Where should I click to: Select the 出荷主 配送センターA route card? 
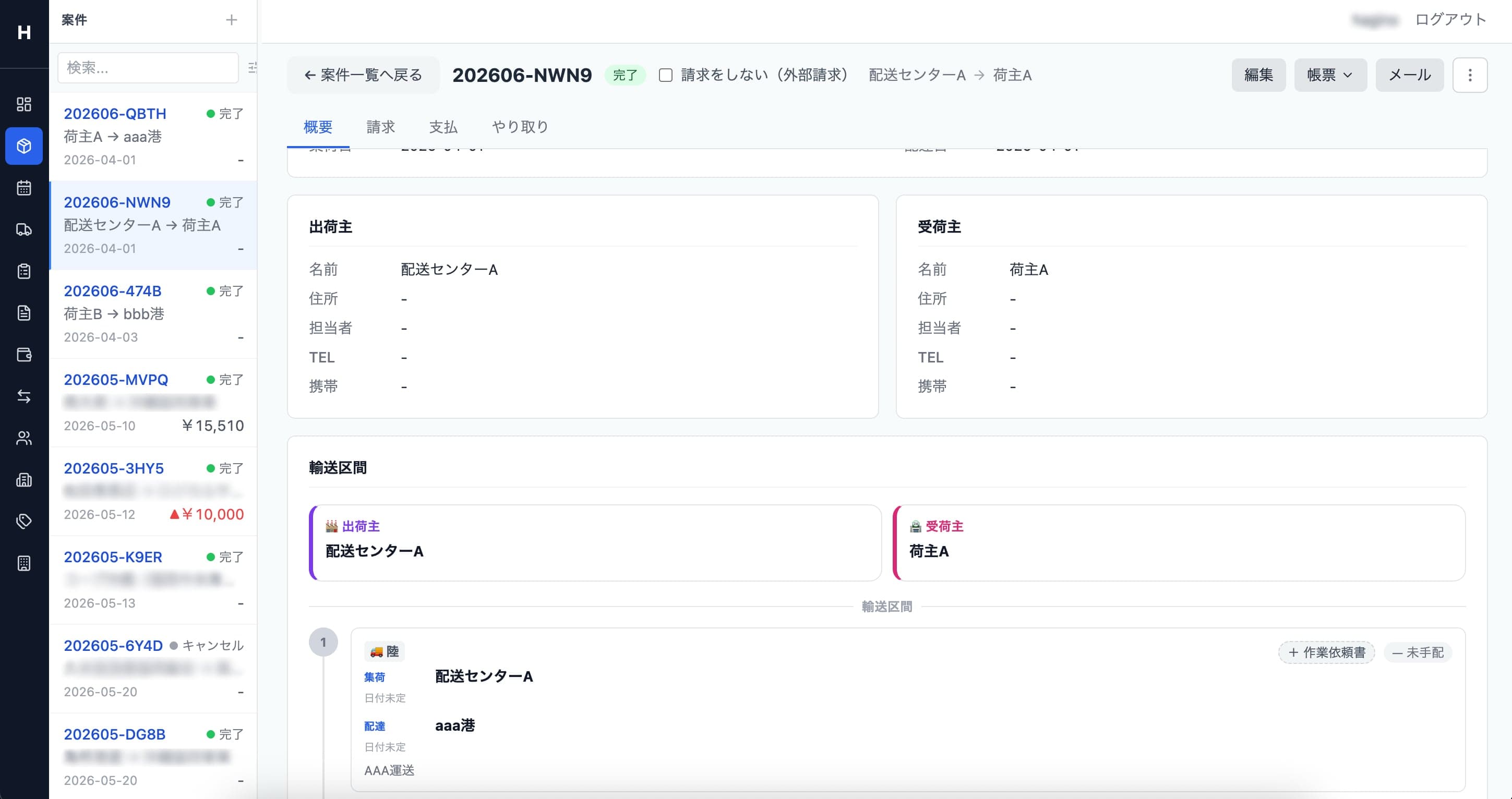pyautogui.click(x=595, y=542)
